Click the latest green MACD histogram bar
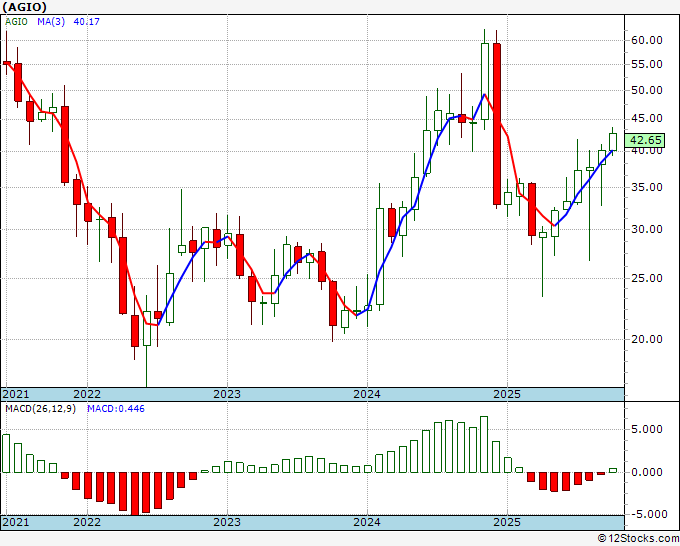Viewport: 680px width, 546px height. [613, 470]
